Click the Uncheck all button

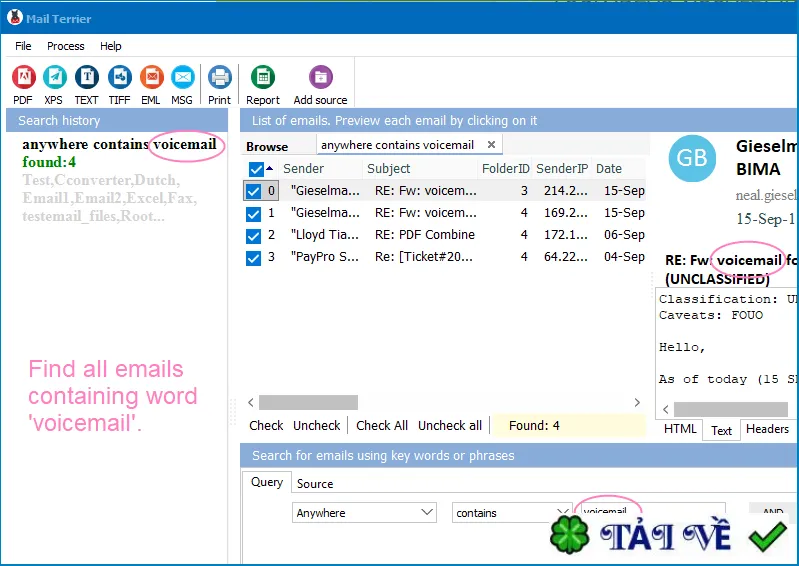click(x=449, y=425)
